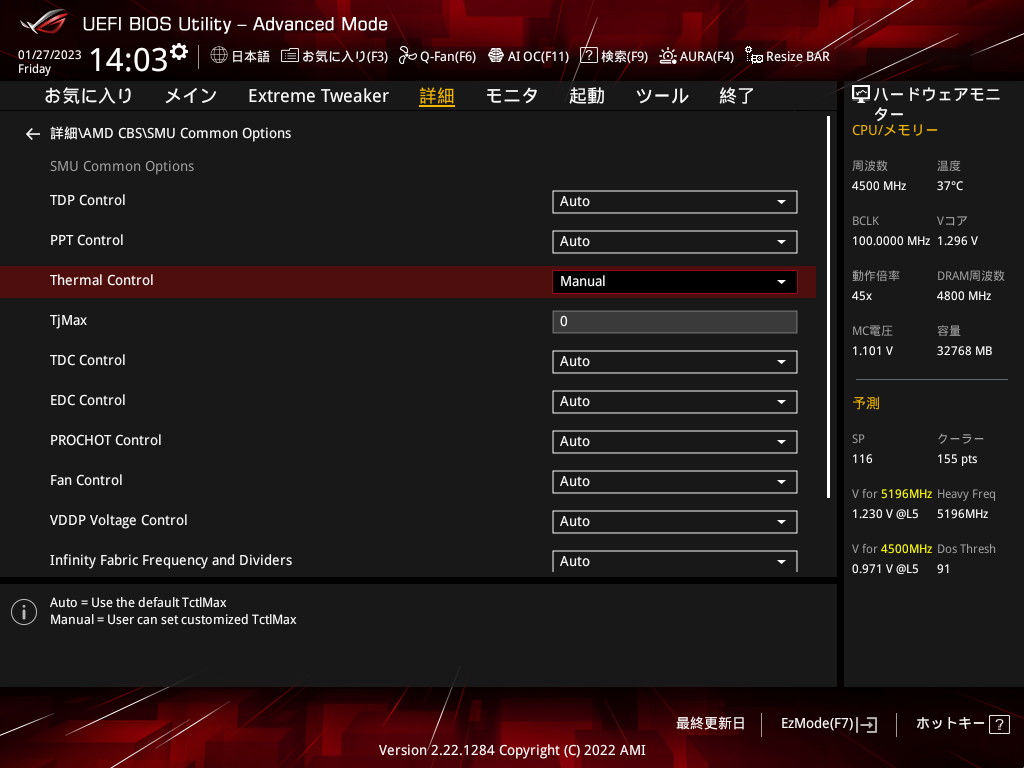1024x768 pixels.
Task: Open Infinity Fabric Frequency and Dividers dropdown
Action: [675, 561]
